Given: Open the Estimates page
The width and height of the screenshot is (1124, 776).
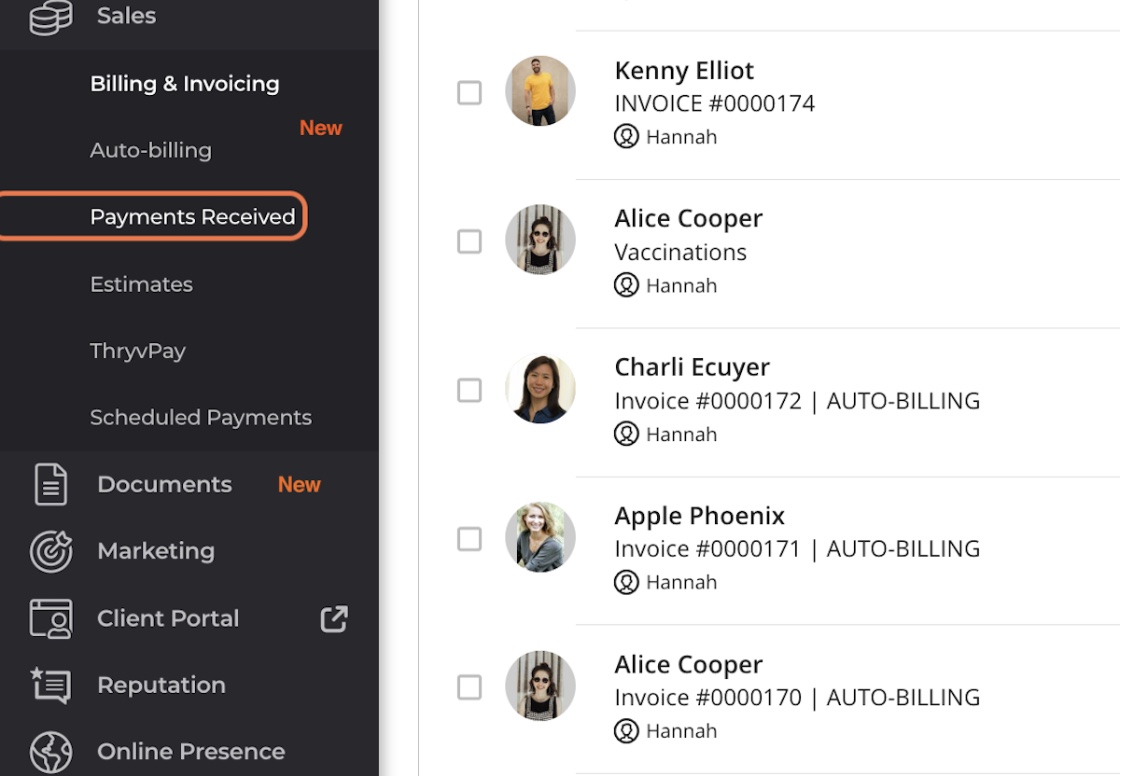Looking at the screenshot, I should [x=141, y=284].
